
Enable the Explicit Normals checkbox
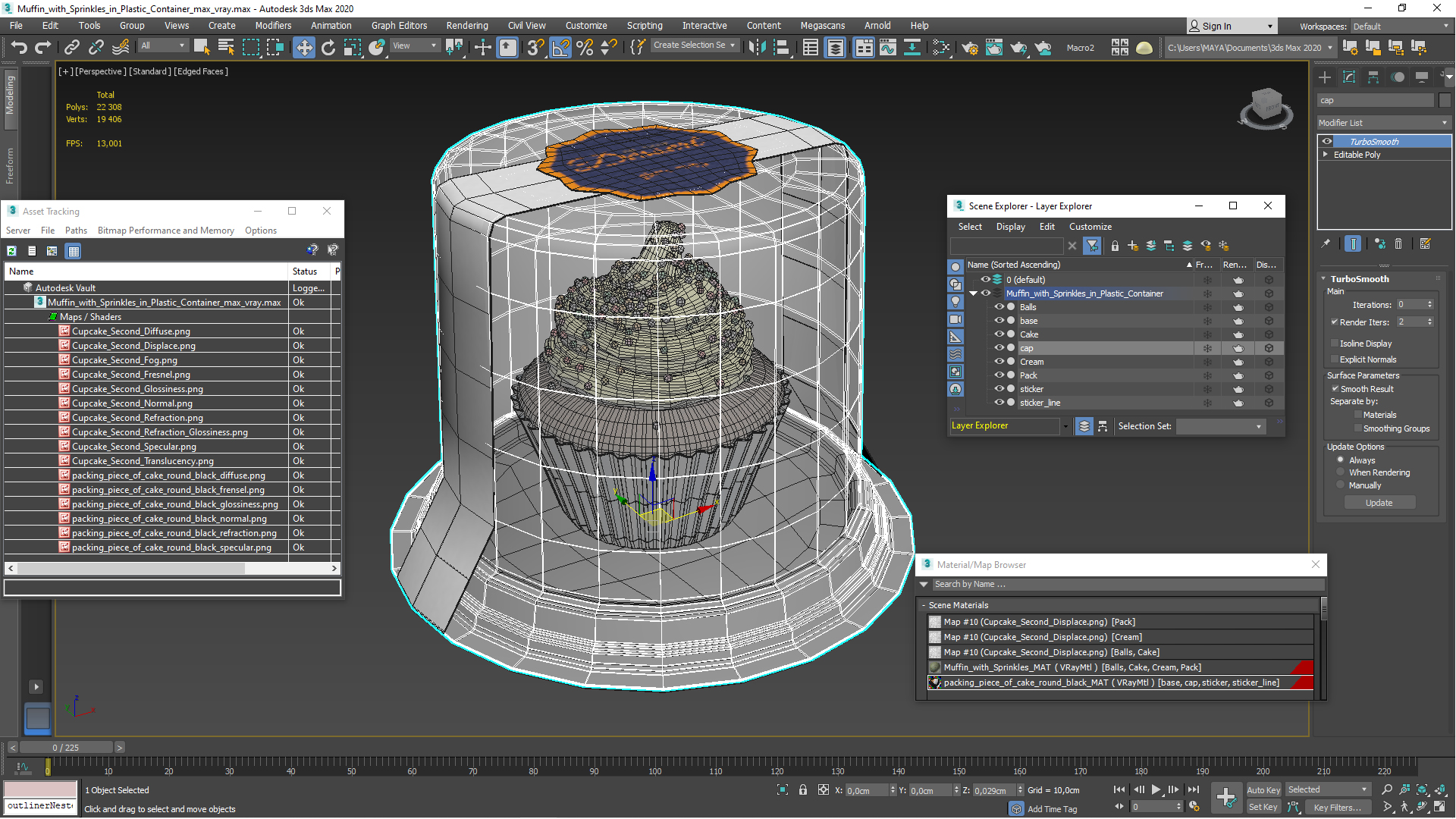tap(1335, 359)
